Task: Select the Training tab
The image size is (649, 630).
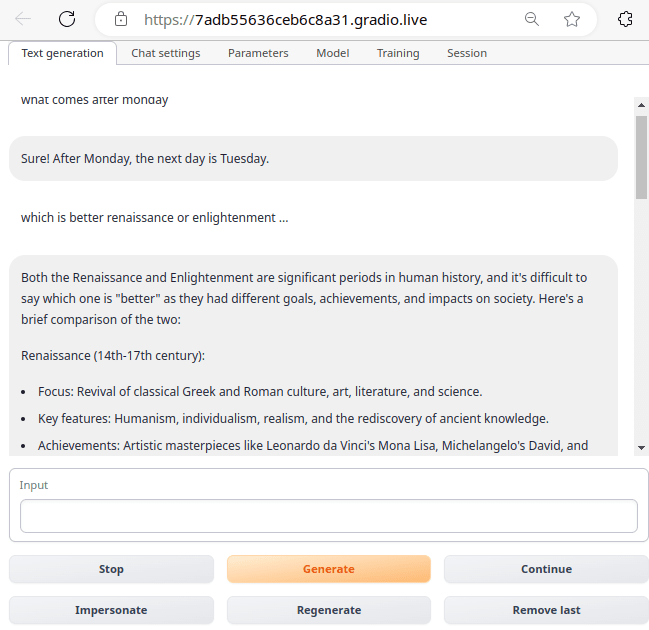Action: point(398,53)
